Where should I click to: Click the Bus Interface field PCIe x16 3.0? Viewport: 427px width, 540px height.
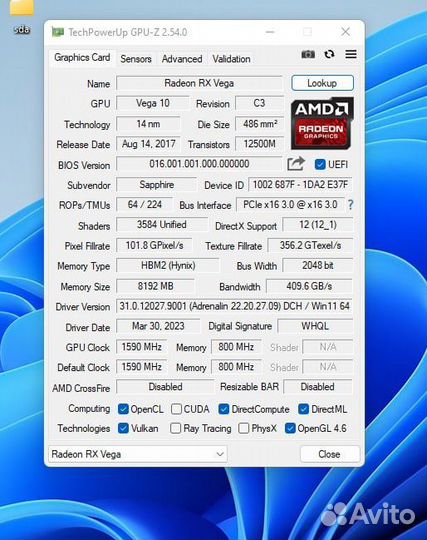pos(290,205)
